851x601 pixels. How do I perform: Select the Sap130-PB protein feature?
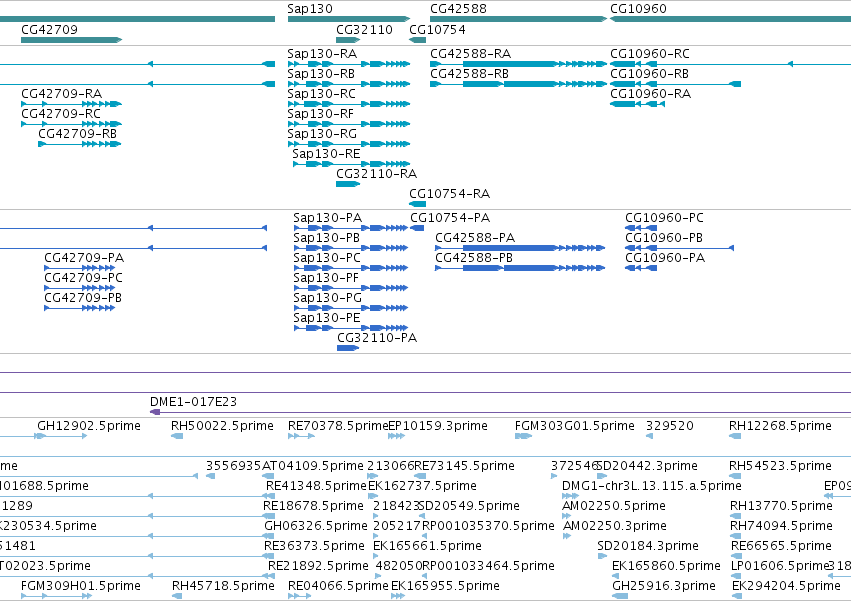351,248
